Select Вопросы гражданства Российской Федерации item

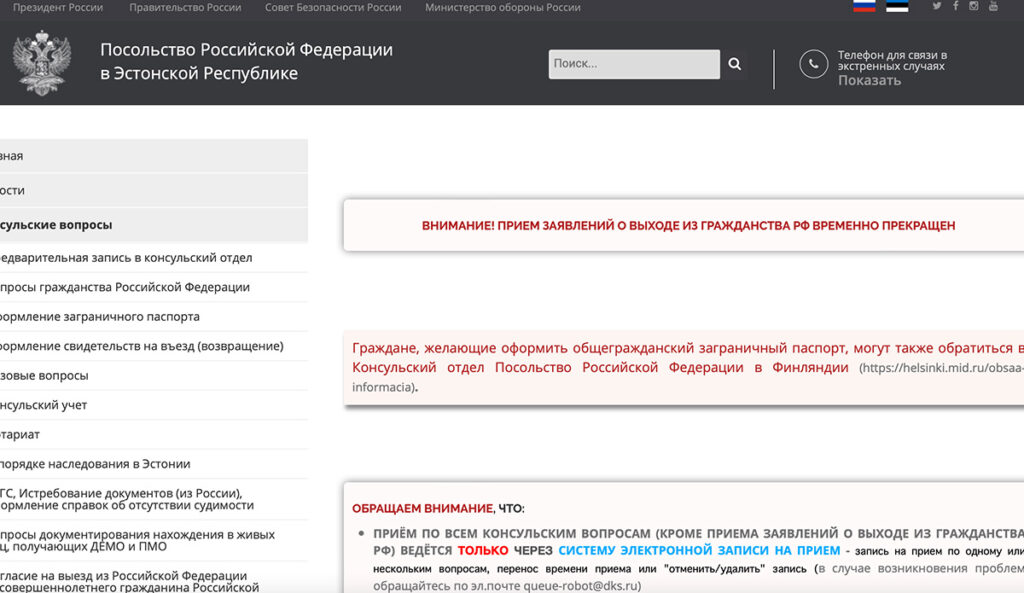pos(124,287)
